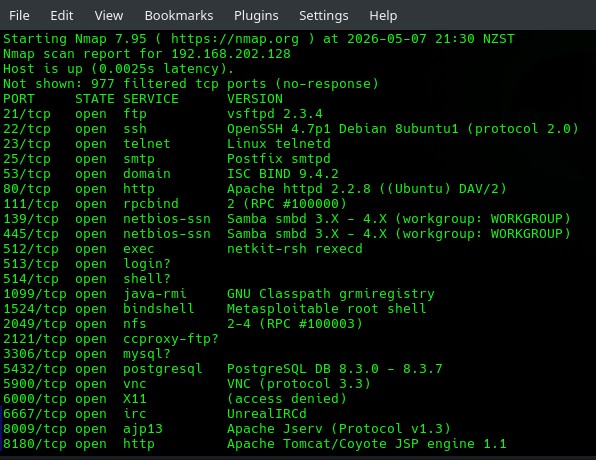
Task: Click the 139/tcp port entry
Action: (x=31, y=219)
